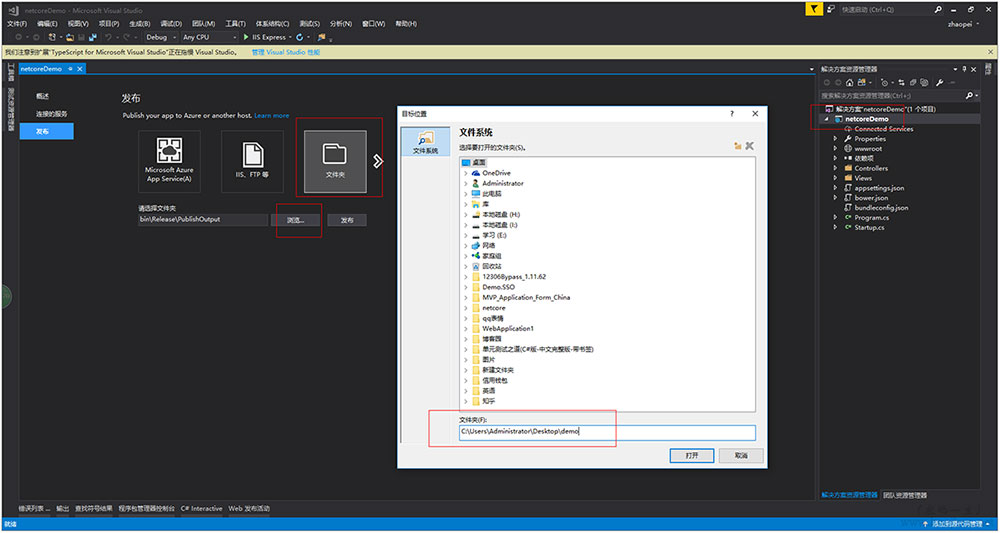Create new folder icon in 目标位置 dialog

(738, 146)
